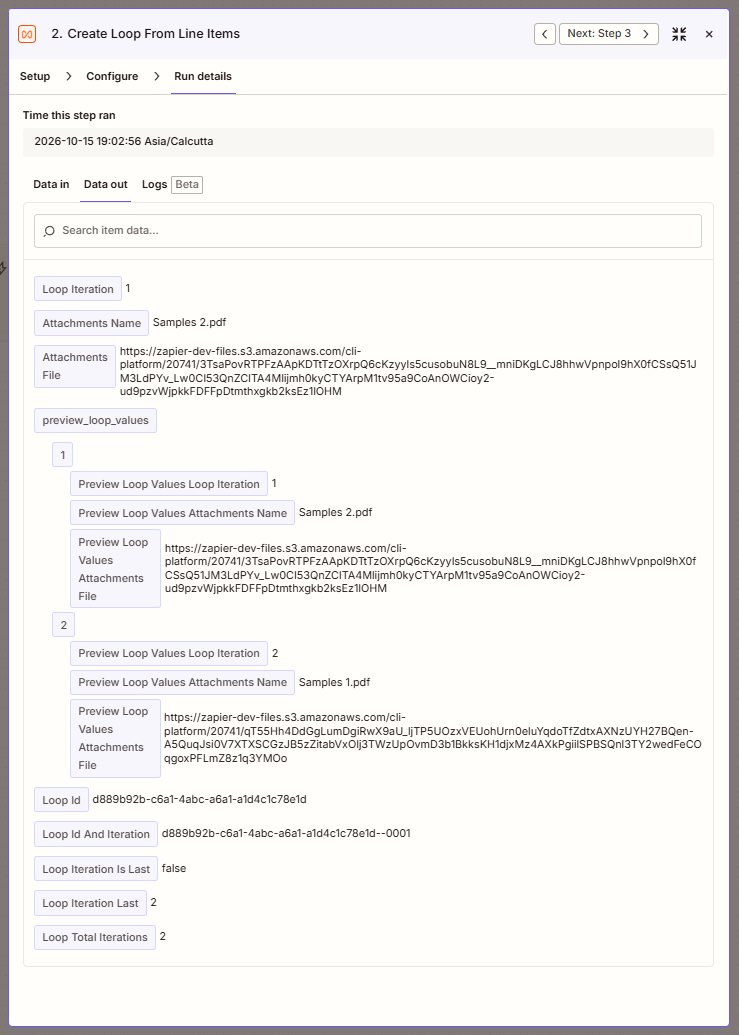The height and width of the screenshot is (1035, 739).
Task: Select the Loop Id label
Action: coord(61,800)
